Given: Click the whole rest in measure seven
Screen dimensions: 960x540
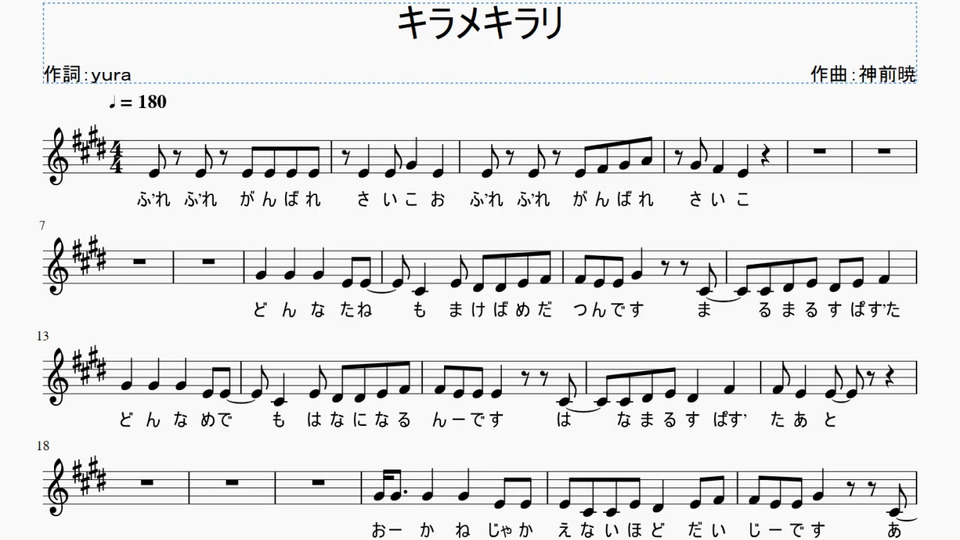Looking at the screenshot, I should coord(140,261).
